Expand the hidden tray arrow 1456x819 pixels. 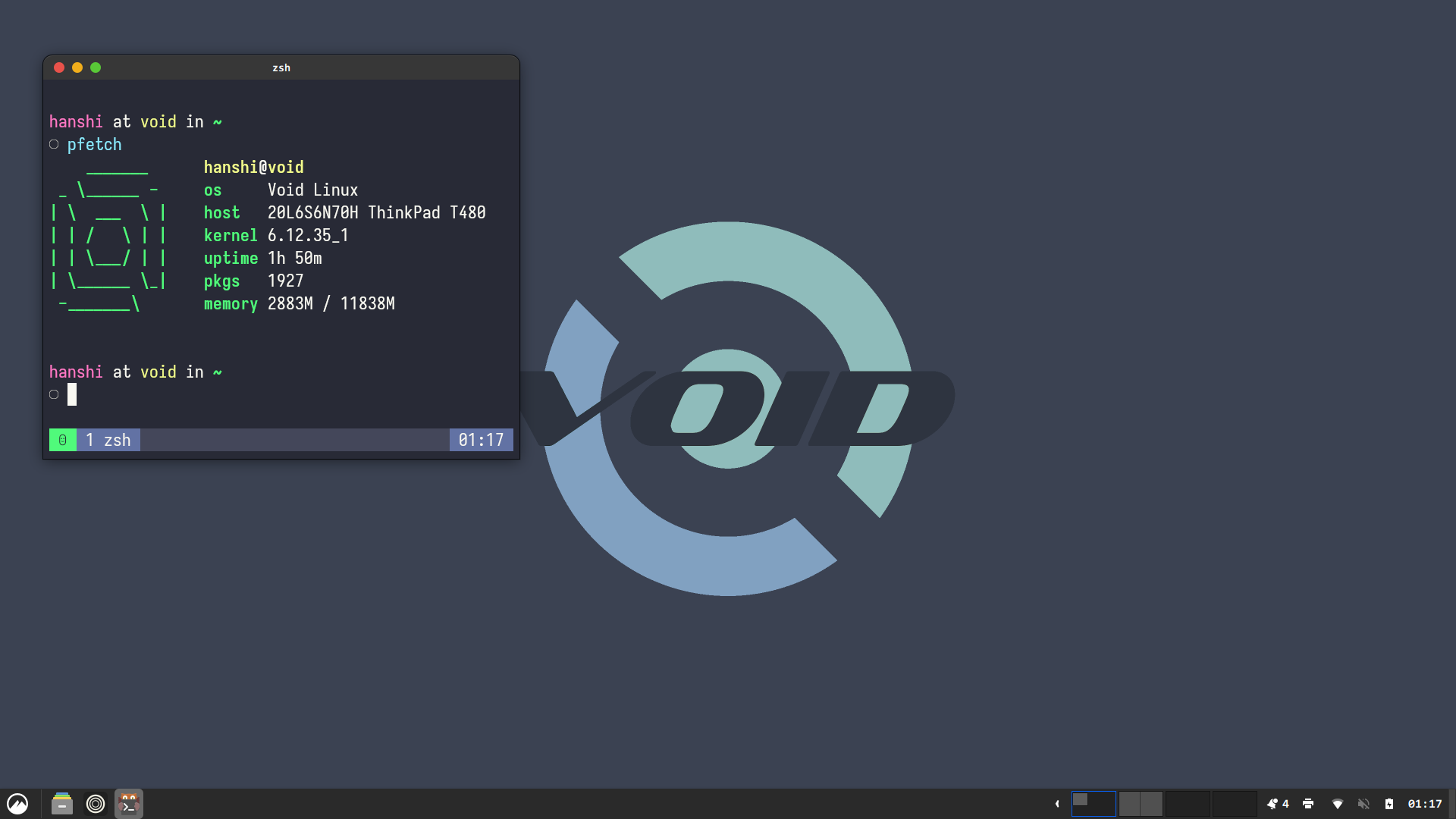1057,804
